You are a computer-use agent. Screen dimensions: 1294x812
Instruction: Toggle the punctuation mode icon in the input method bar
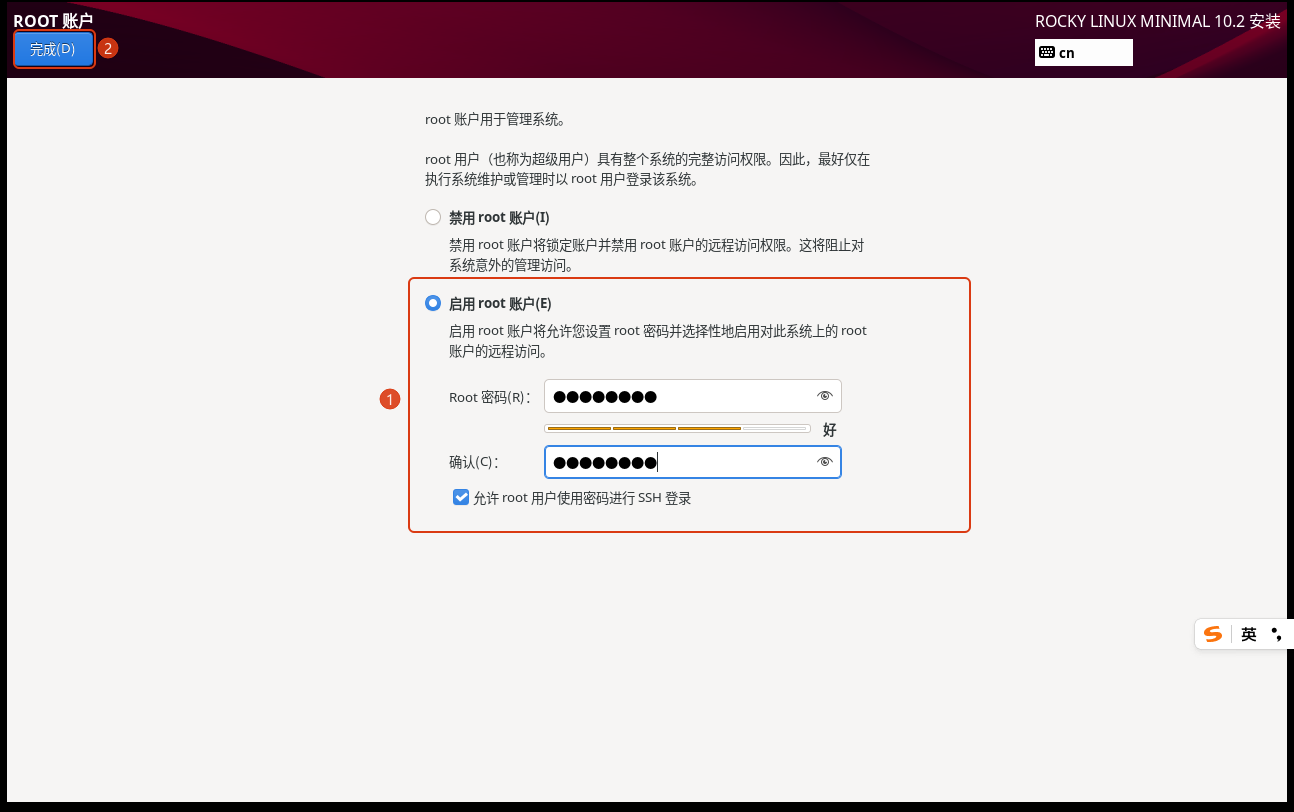[x=1276, y=634]
